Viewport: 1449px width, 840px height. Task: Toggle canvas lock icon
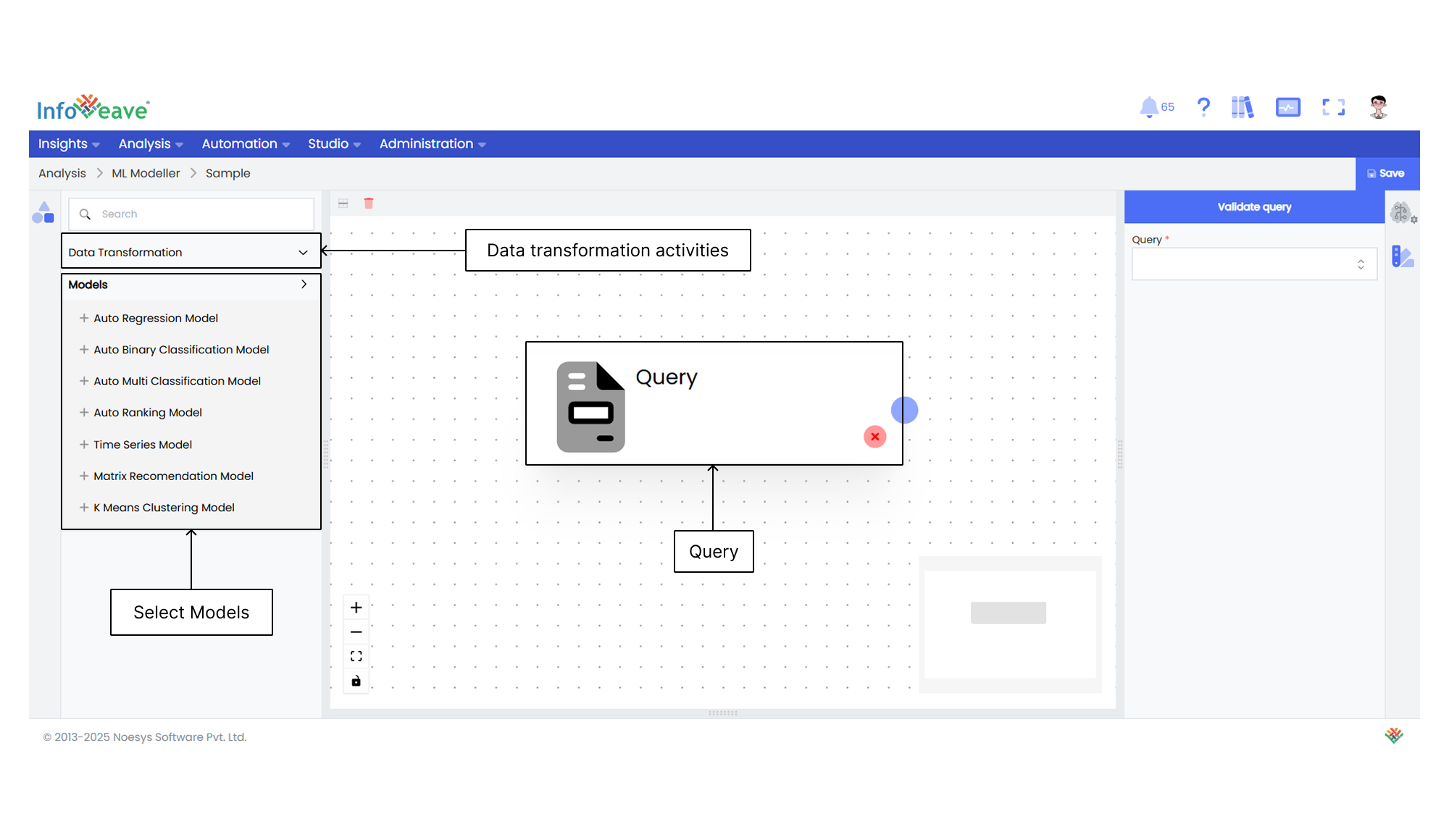356,681
